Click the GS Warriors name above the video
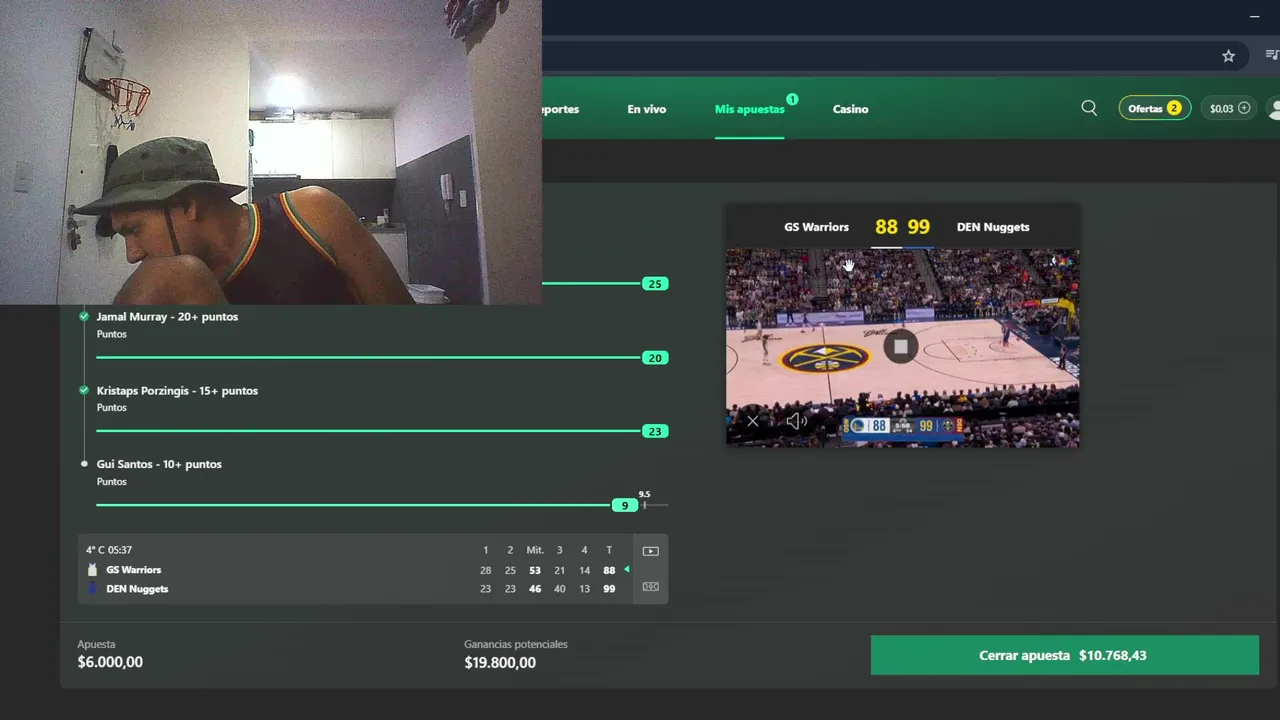 tap(816, 227)
